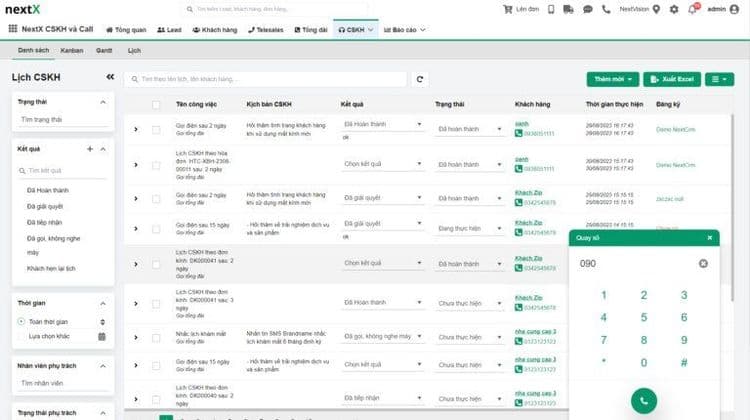The height and width of the screenshot is (420, 750).
Task: Collapse the Trạng thái filter panel
Action: 102,102
